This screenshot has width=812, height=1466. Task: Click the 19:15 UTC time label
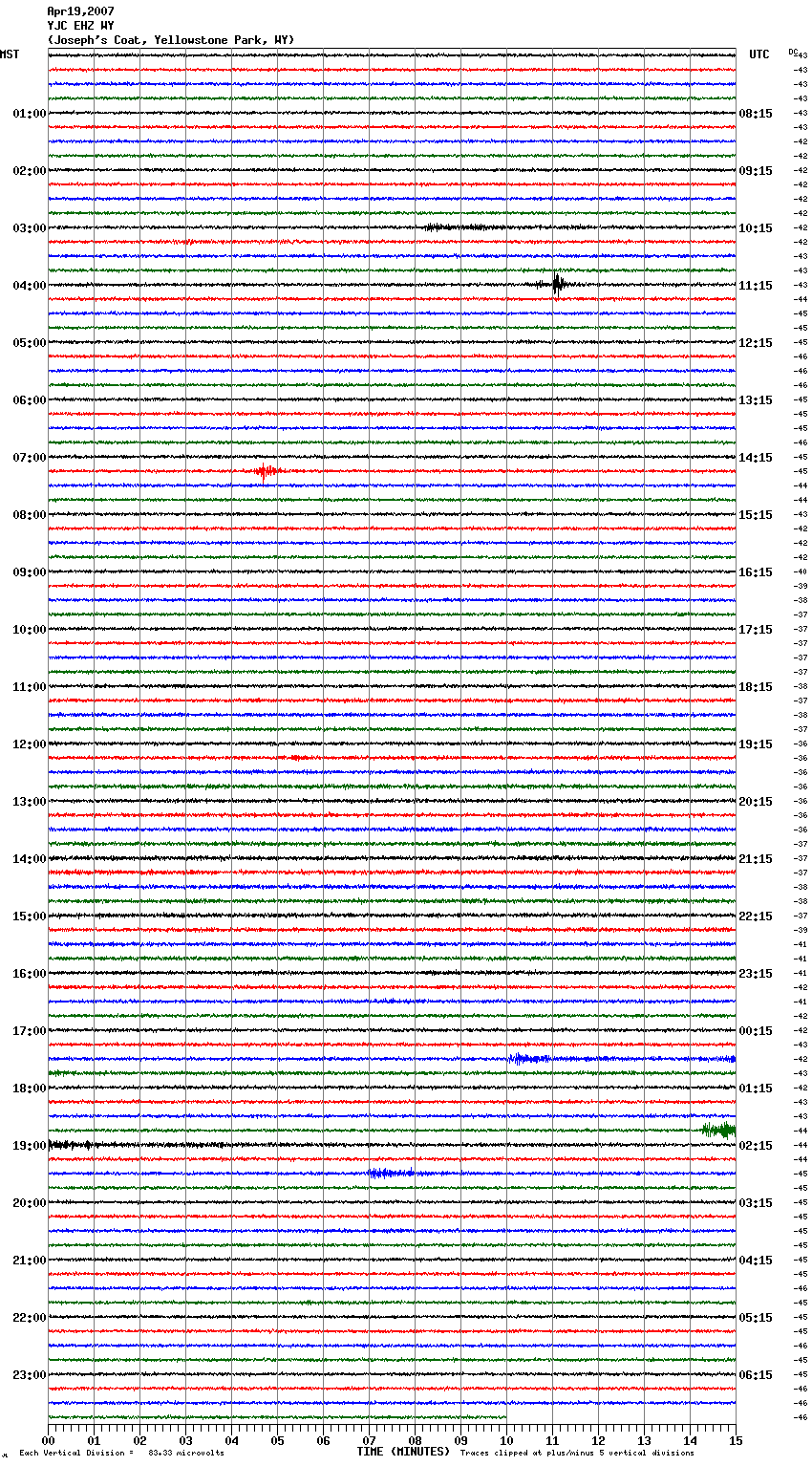(x=756, y=744)
